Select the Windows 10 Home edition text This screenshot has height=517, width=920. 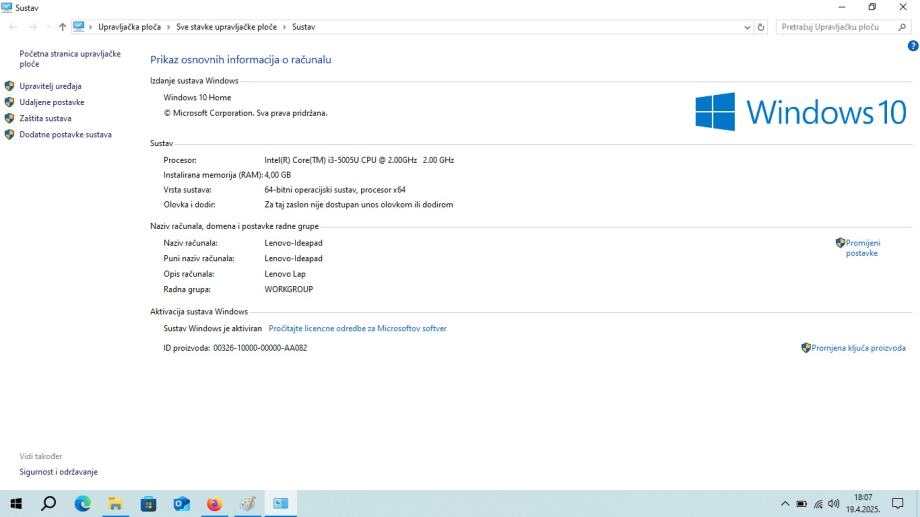197,97
